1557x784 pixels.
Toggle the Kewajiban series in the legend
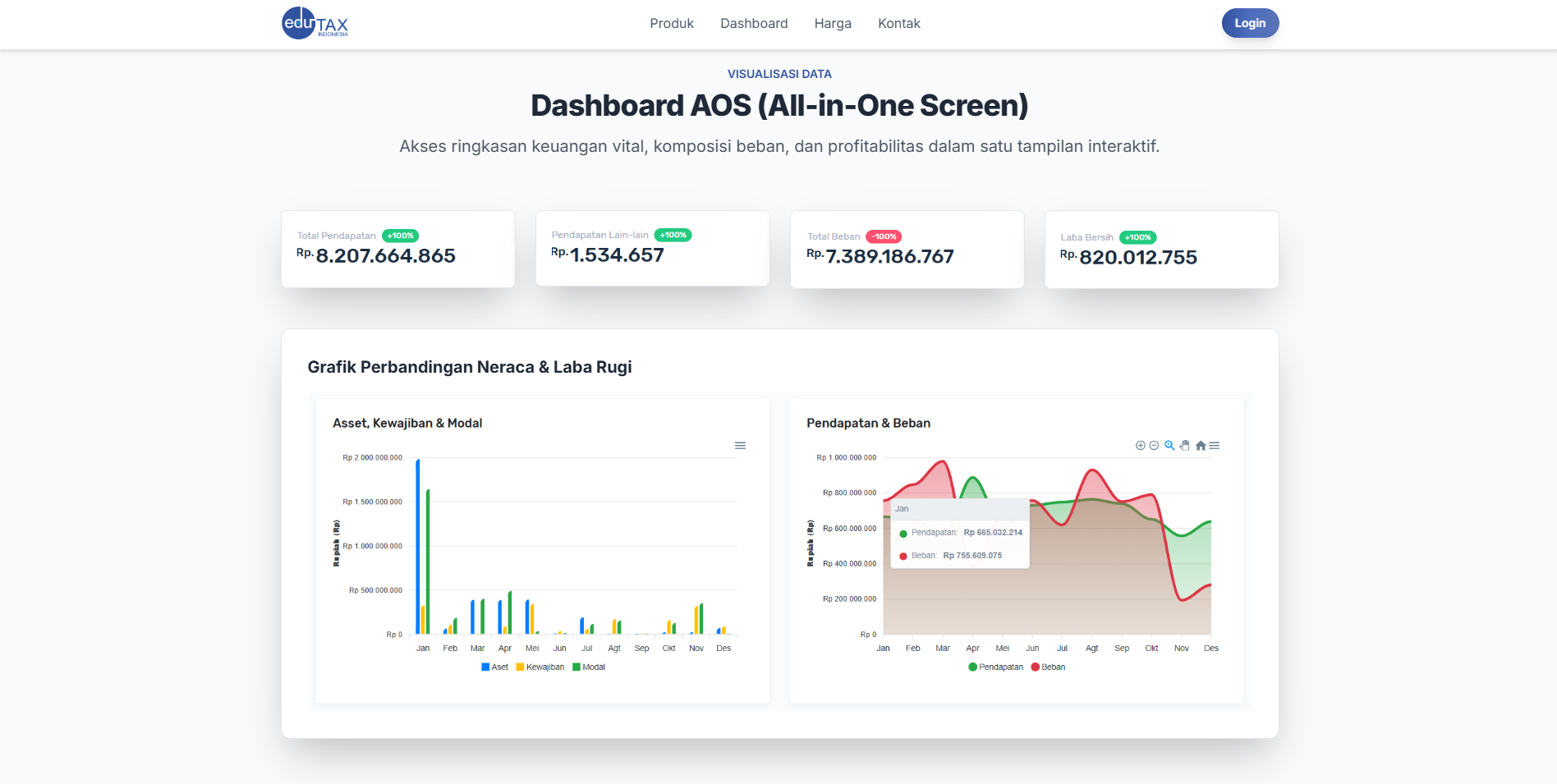click(540, 667)
